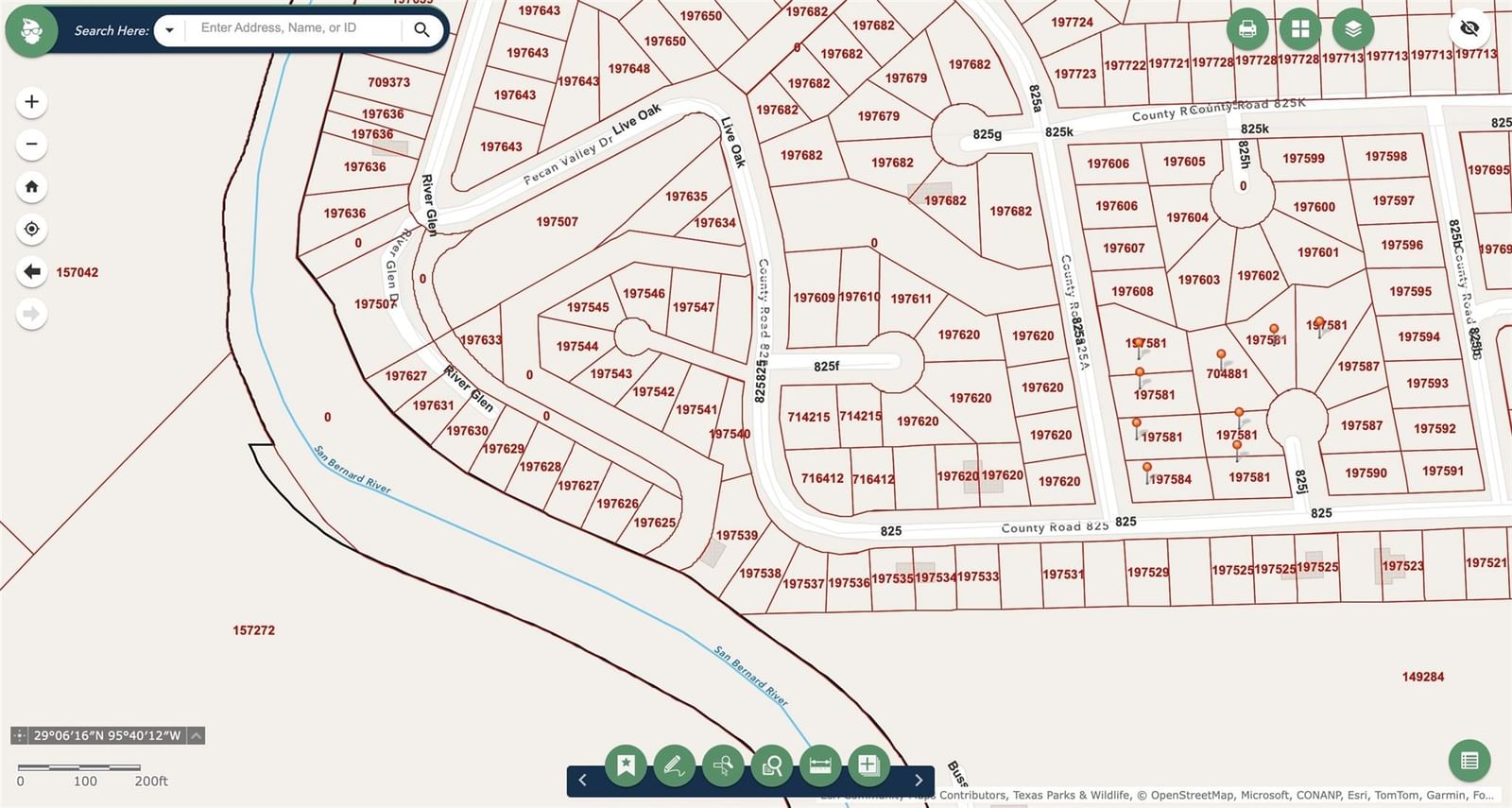Click the coordinate readout 29°06'16"N 95°40'12"W
Image resolution: width=1512 pixels, height=808 pixels.
(x=107, y=735)
